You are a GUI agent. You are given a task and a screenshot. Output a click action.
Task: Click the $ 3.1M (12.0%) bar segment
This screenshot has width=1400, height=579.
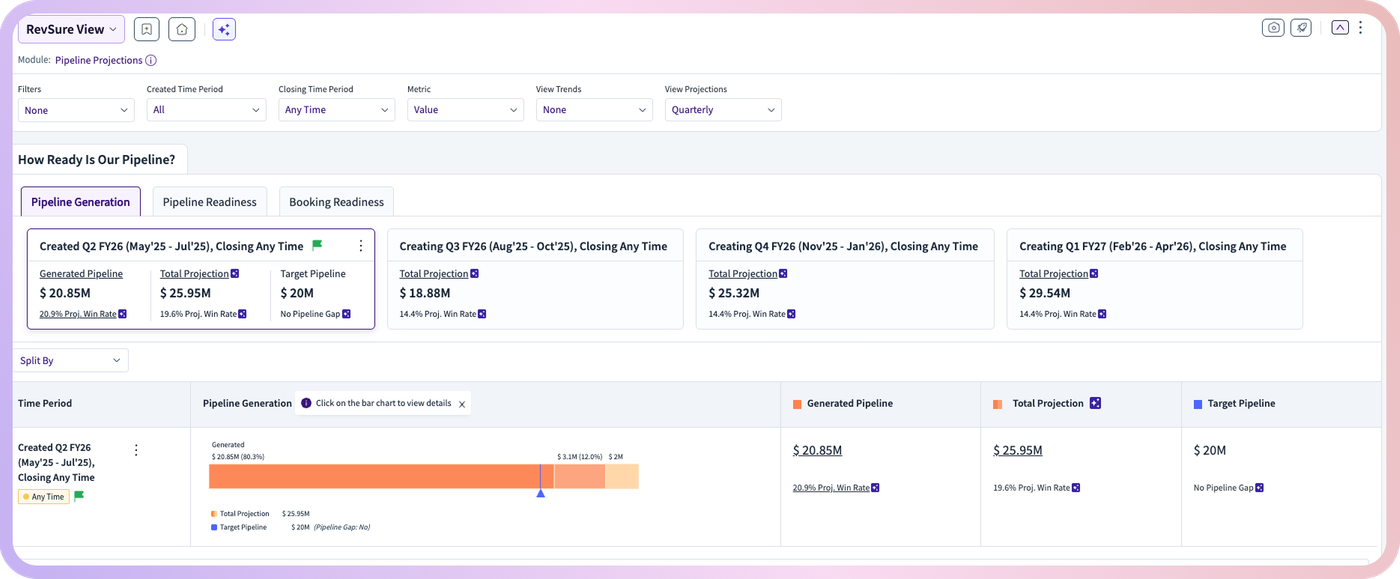[579, 476]
